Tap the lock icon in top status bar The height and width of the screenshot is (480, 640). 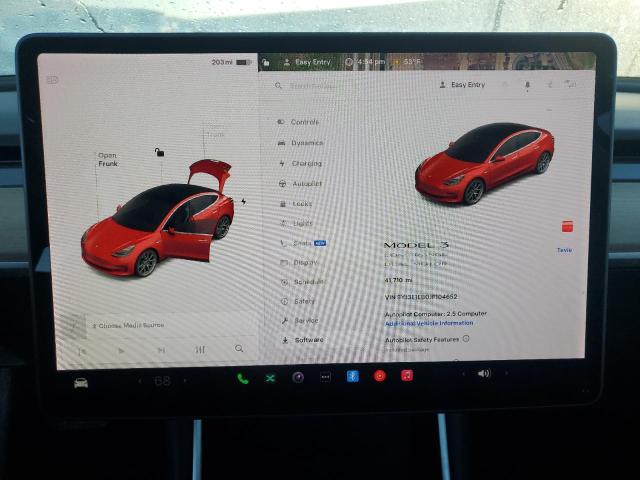click(x=266, y=62)
